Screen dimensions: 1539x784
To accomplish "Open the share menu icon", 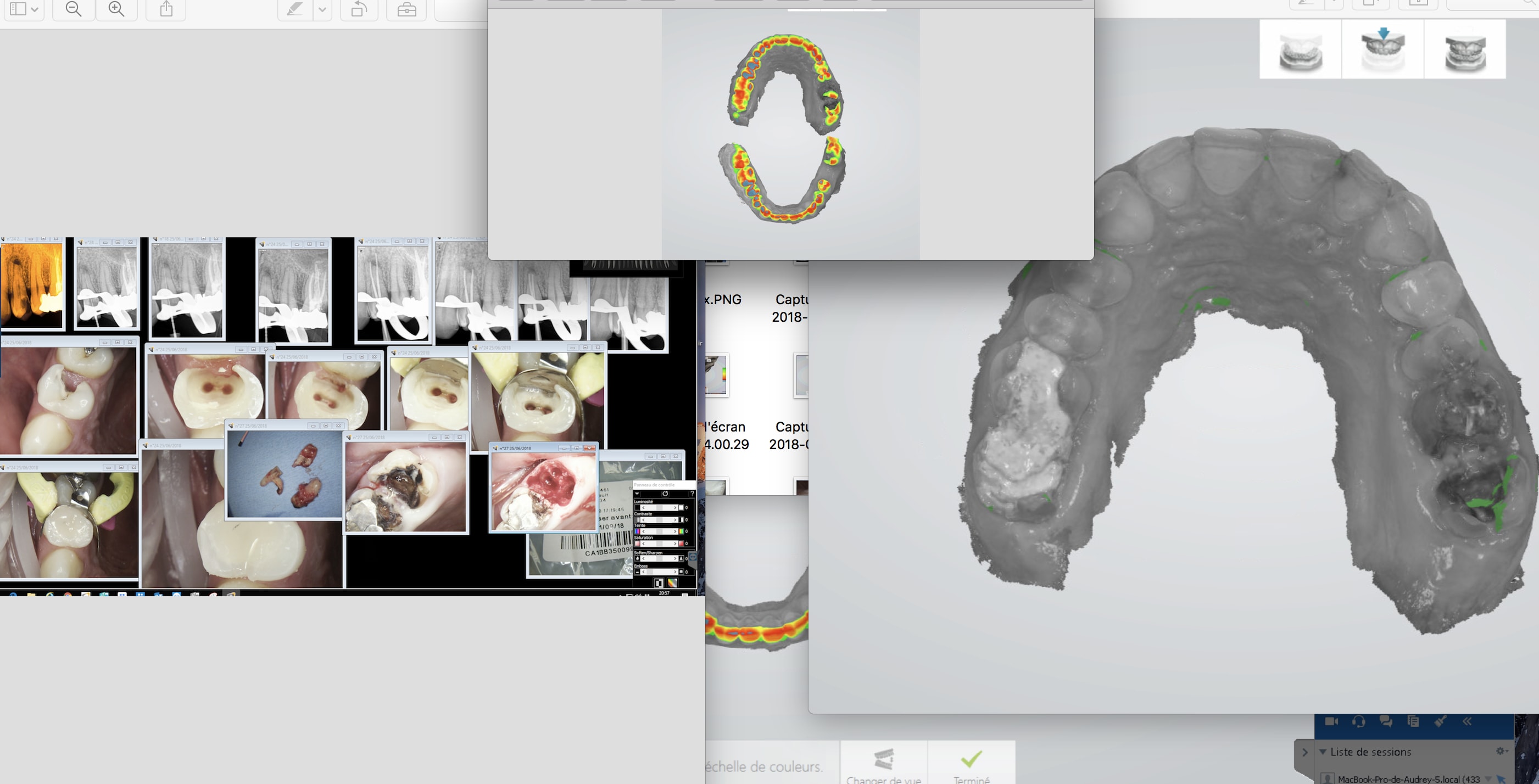I will tap(166, 9).
